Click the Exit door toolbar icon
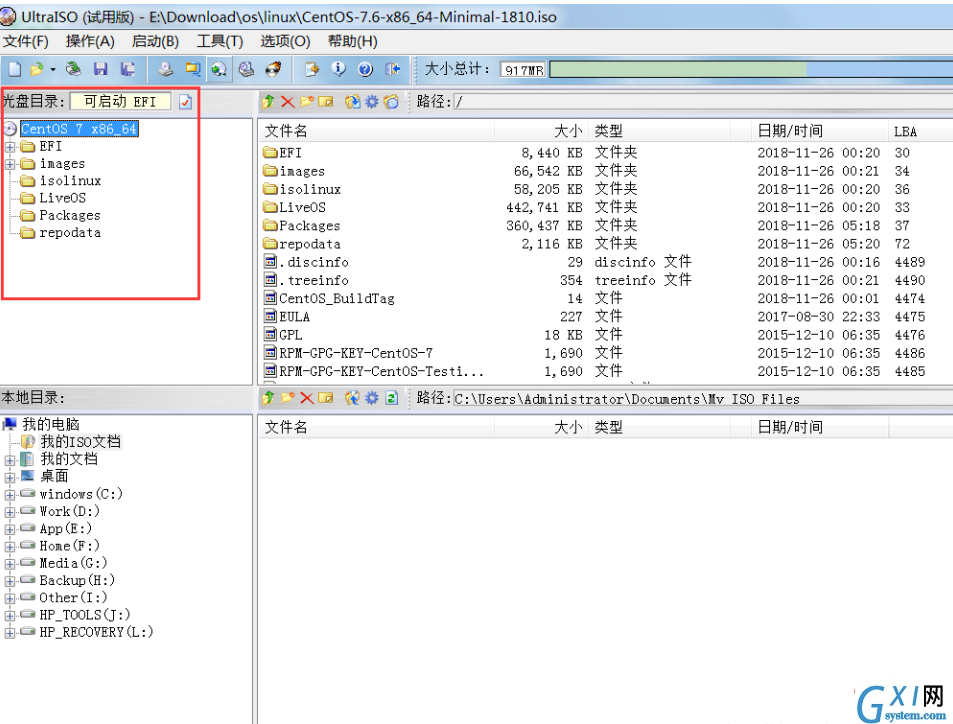This screenshot has width=953, height=724. click(x=393, y=69)
